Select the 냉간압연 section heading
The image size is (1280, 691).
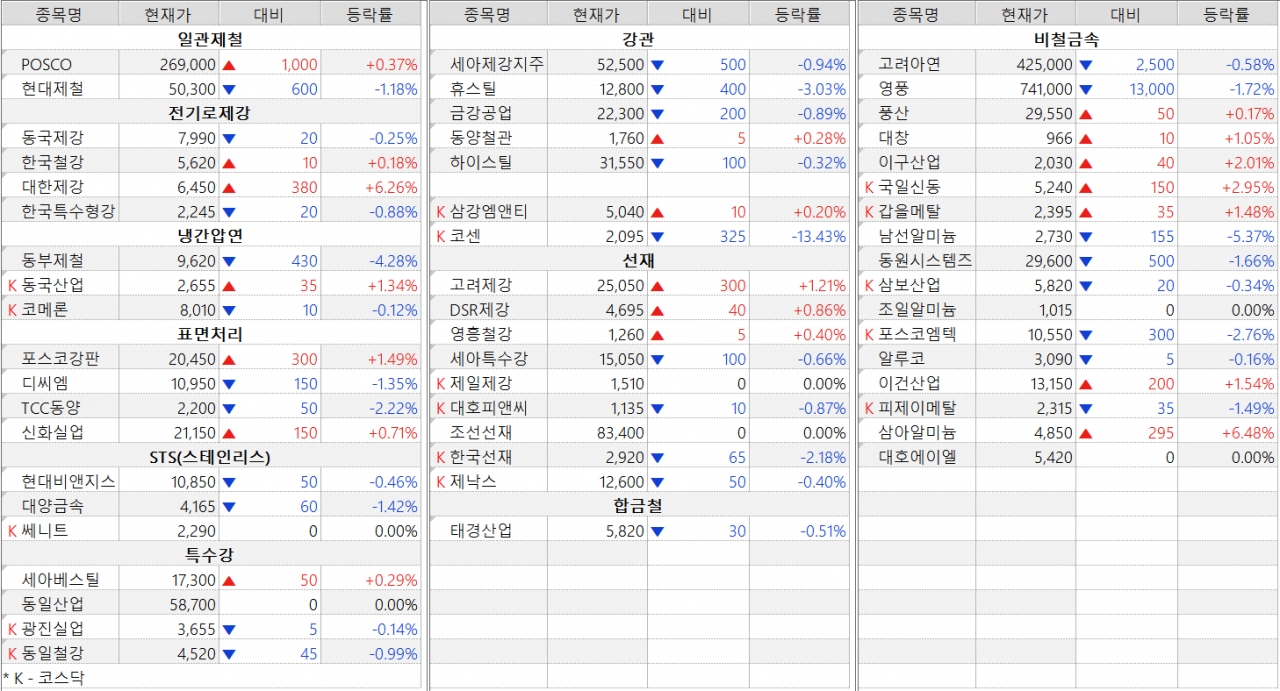point(210,236)
